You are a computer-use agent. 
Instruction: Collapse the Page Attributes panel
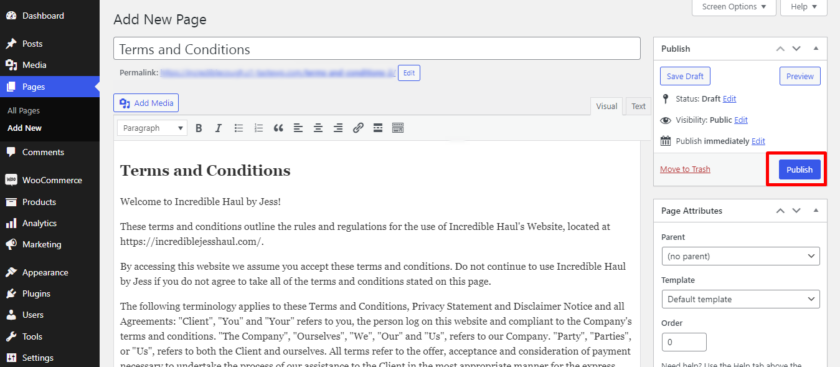coord(816,211)
